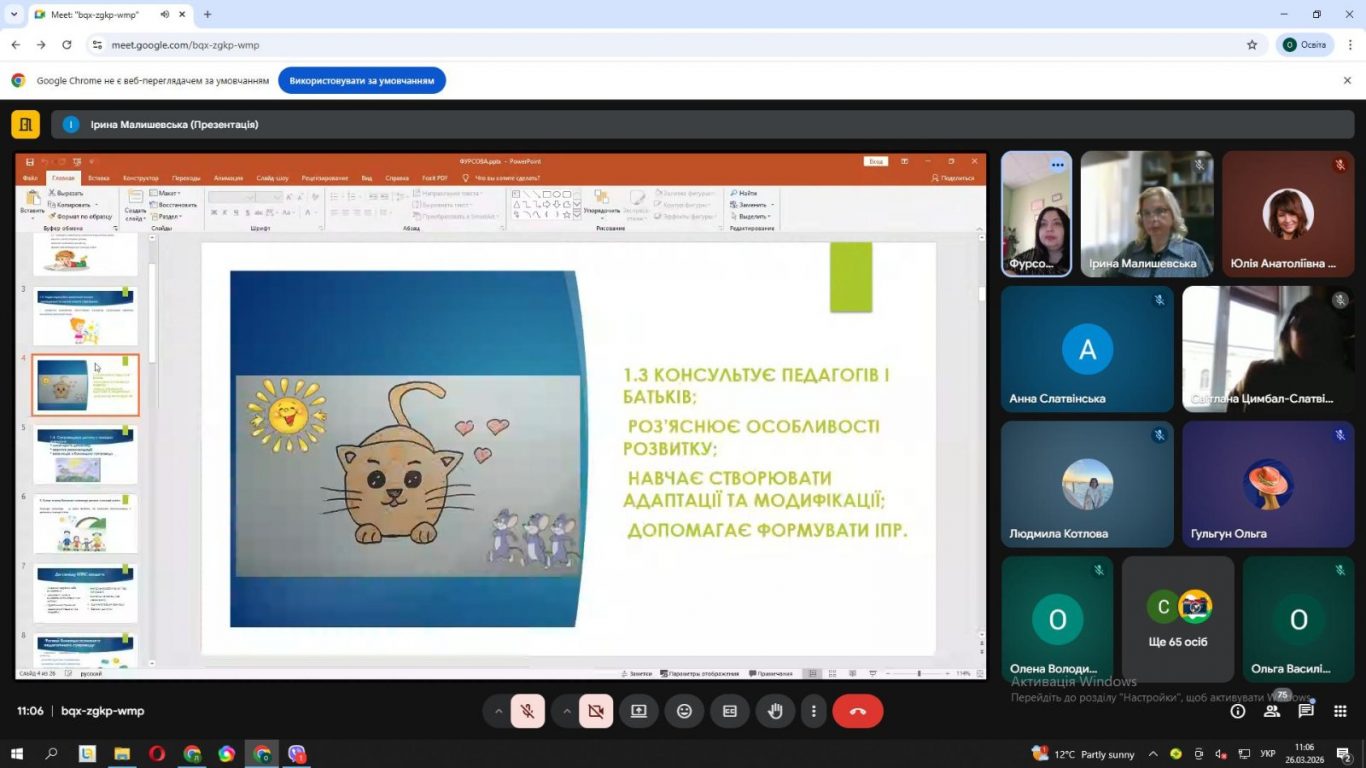1366x768 pixels.
Task: Toggle captions with the CC icon
Action: pyautogui.click(x=730, y=711)
